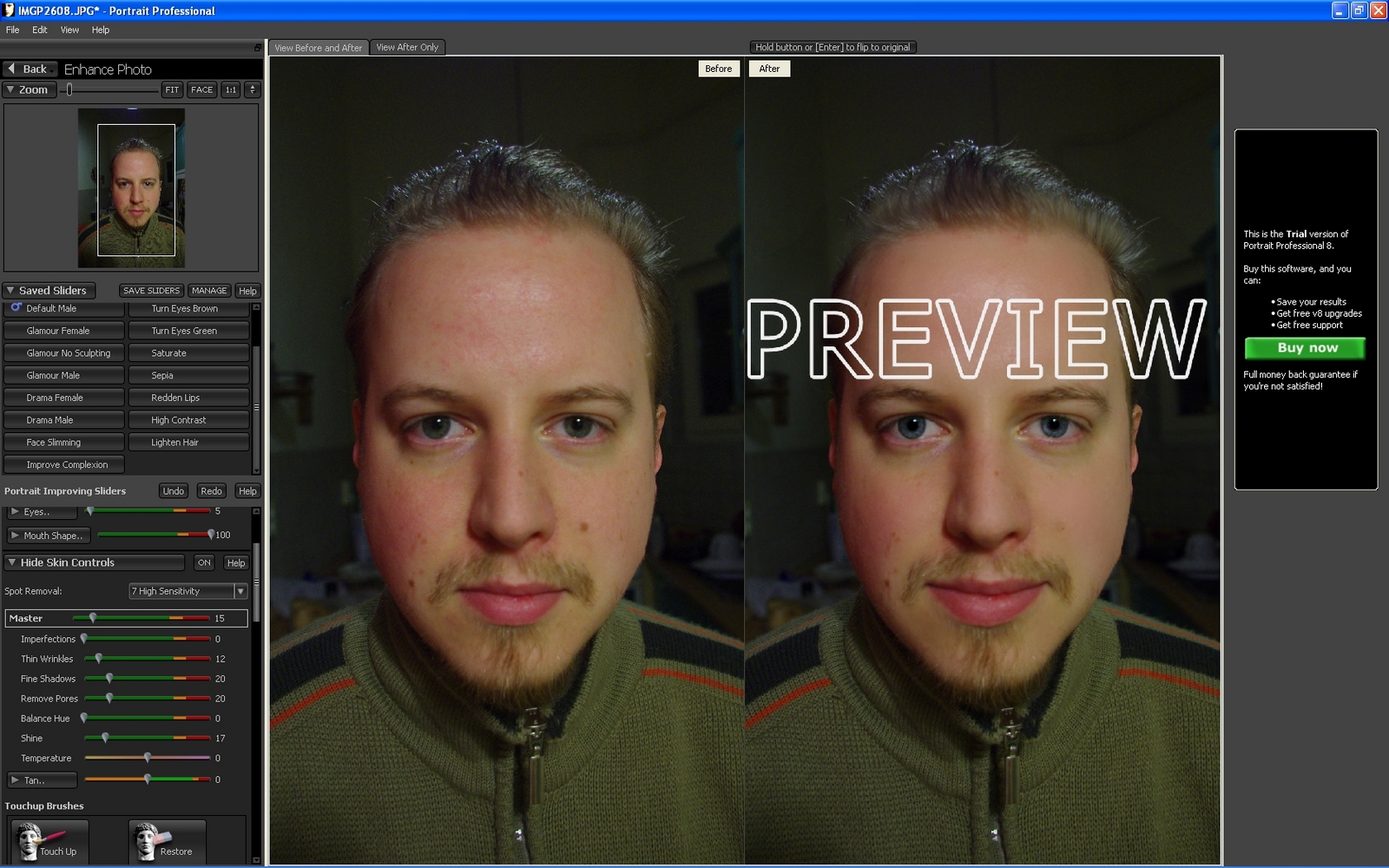Click the Thin Wrinkles slider

coord(147,659)
